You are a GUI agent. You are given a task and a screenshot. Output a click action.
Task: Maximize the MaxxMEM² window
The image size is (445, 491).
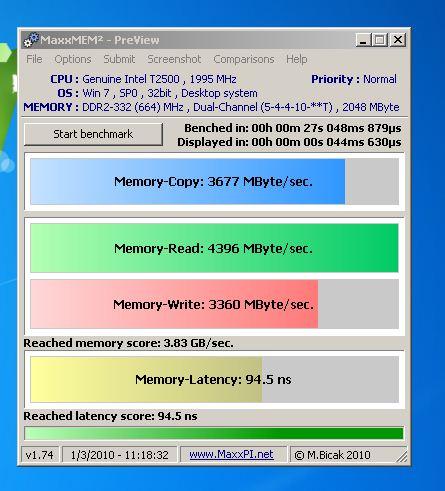(380, 40)
